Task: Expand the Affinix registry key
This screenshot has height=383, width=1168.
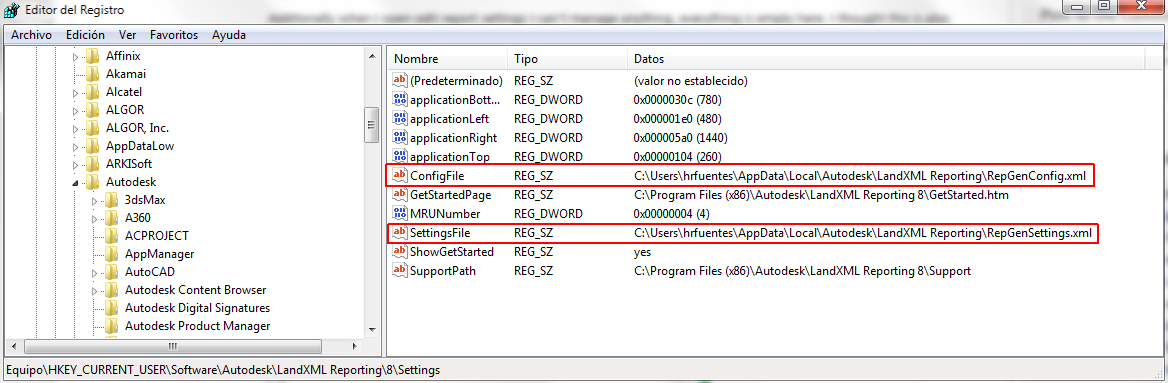Action: tap(75, 56)
